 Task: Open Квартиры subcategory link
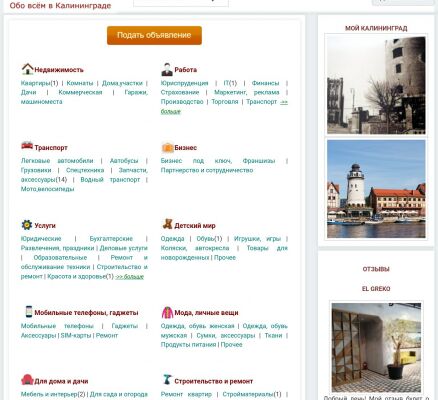point(35,83)
